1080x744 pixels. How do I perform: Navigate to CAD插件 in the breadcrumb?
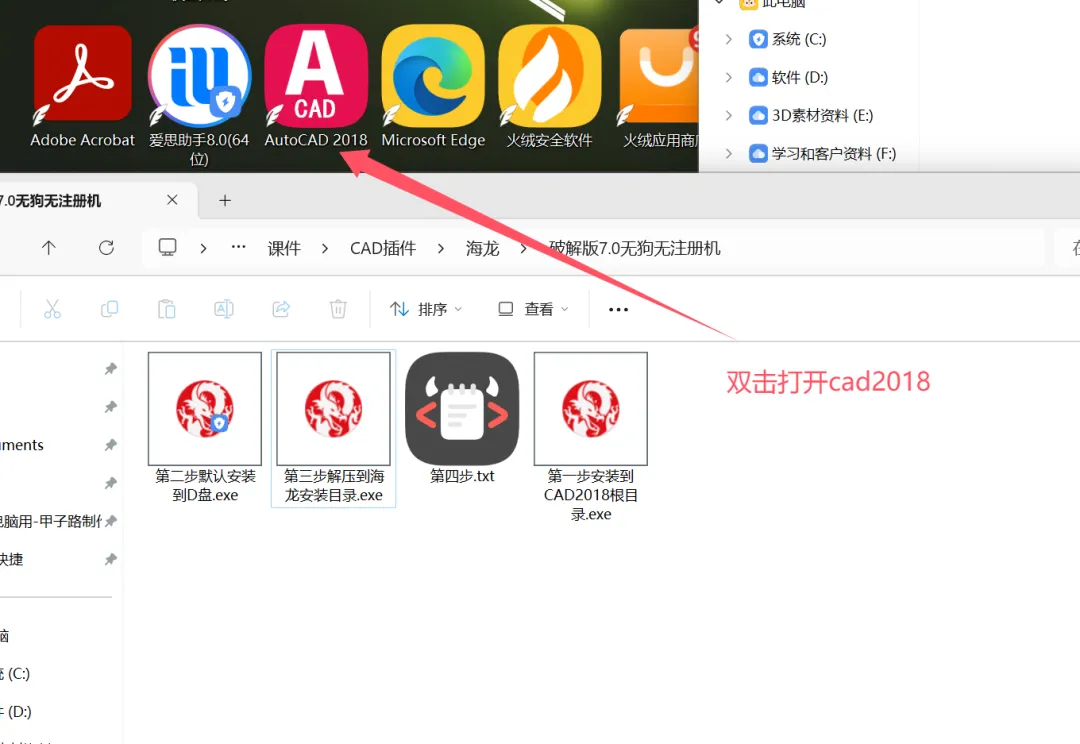tap(383, 248)
